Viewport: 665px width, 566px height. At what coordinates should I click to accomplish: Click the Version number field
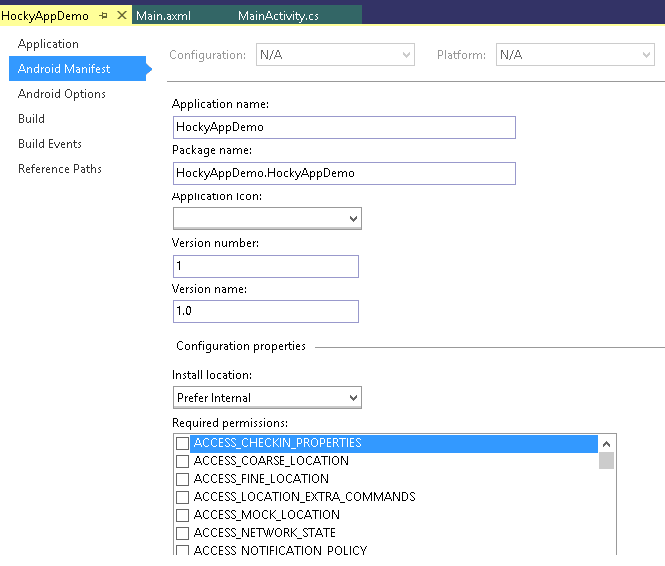[x=266, y=266]
